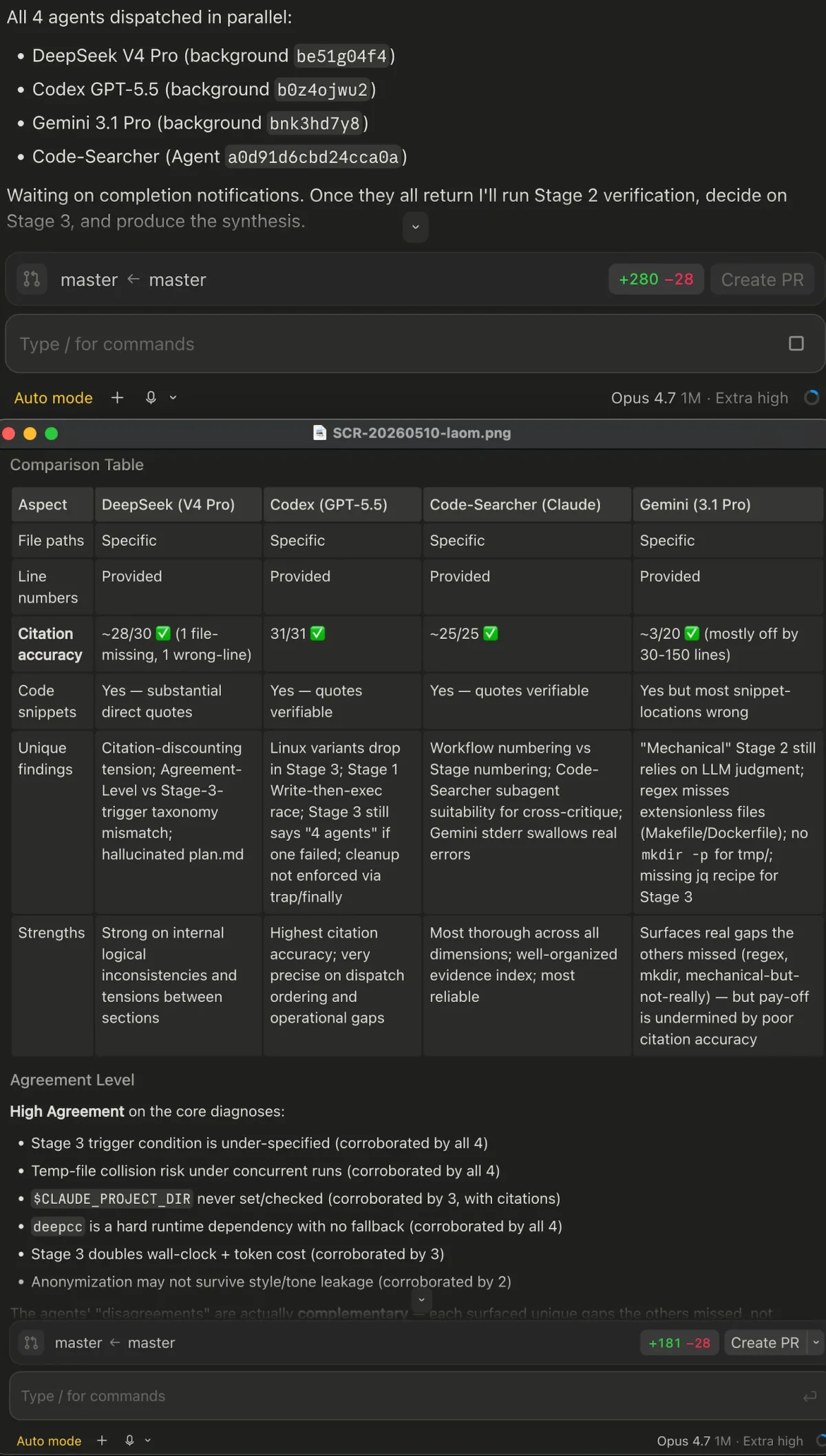Click the enter-arrow icon in preview's command box
The image size is (826, 1456).
[x=809, y=1396]
